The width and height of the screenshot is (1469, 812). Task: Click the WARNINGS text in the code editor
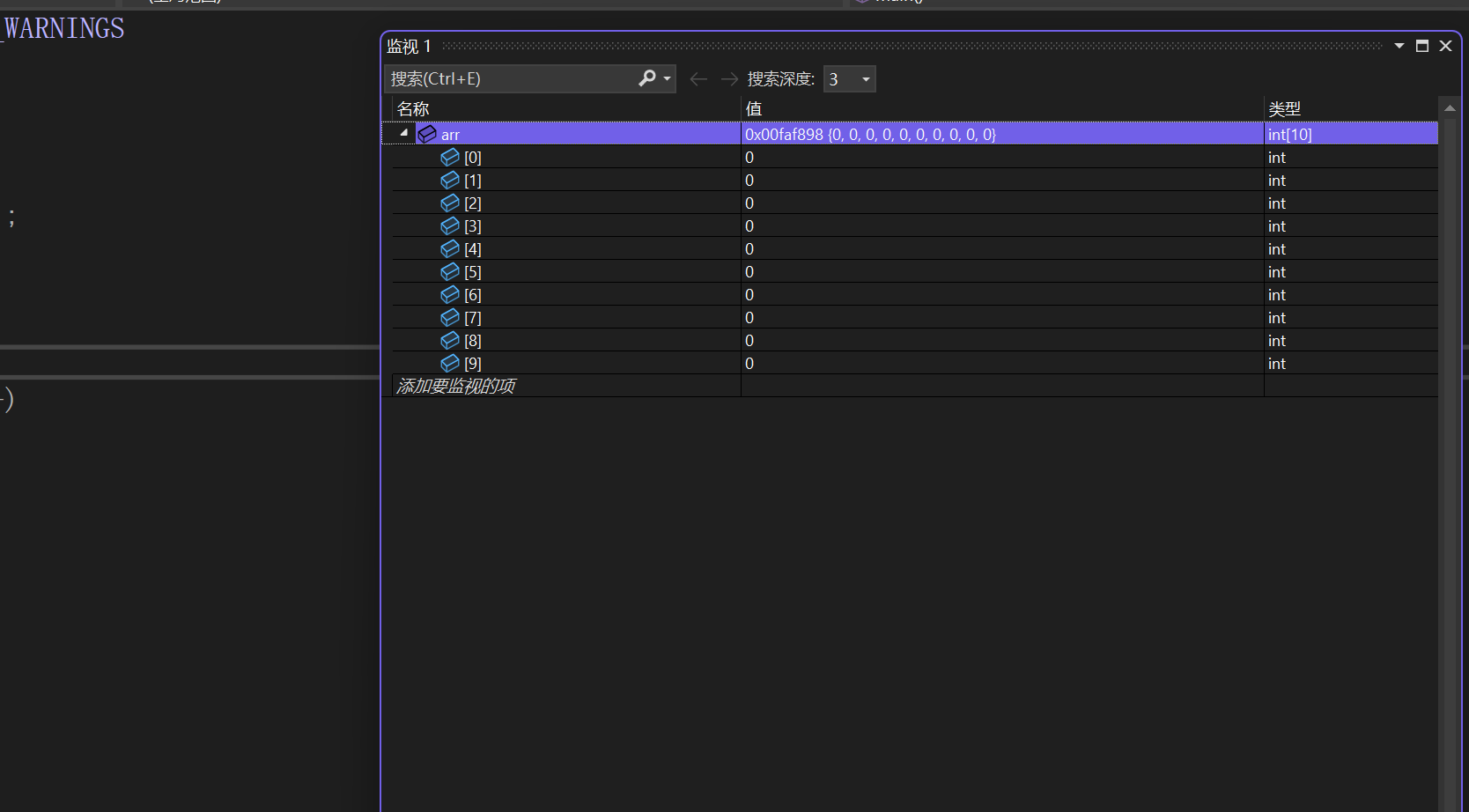64,28
